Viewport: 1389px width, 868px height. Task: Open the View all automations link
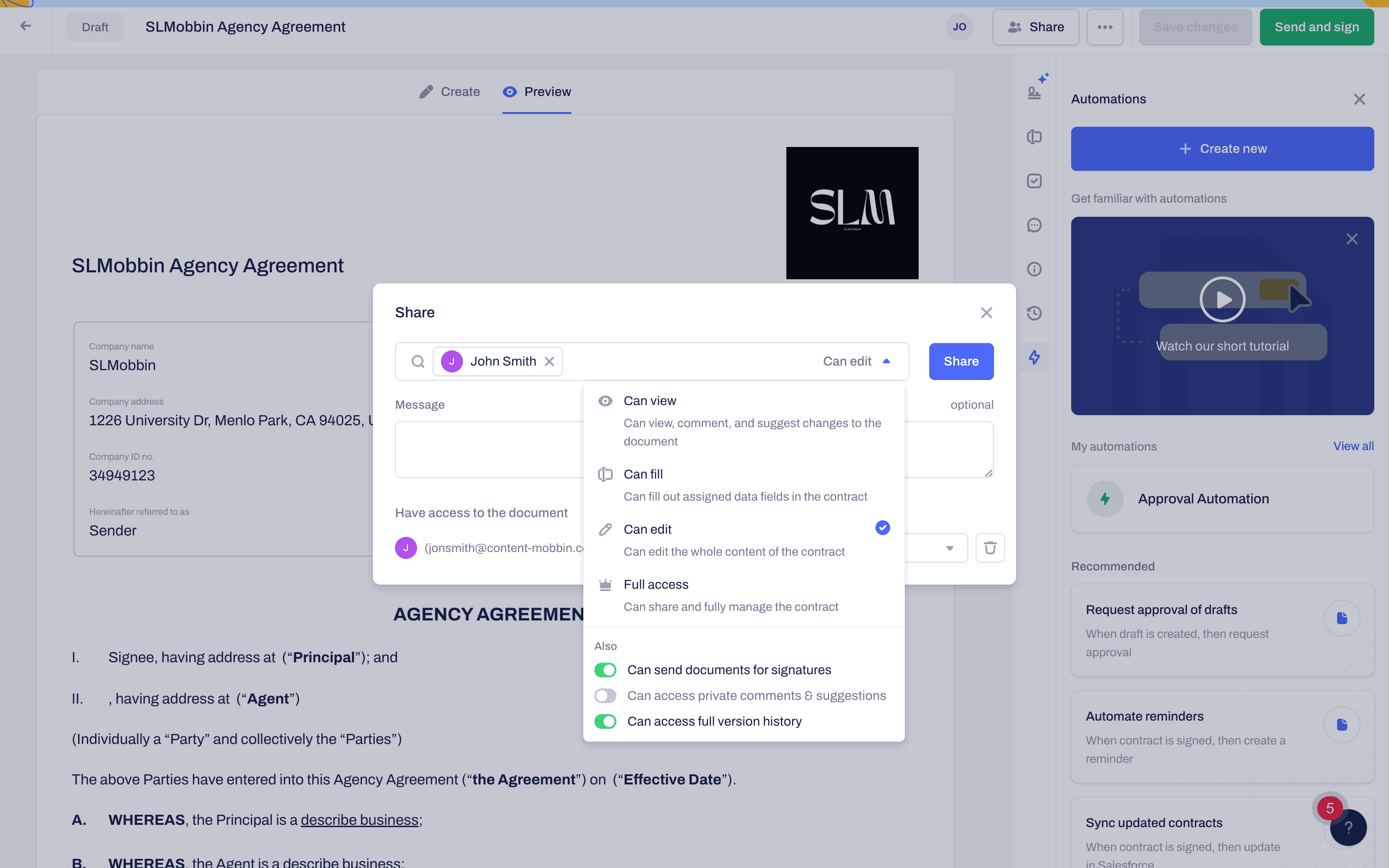pyautogui.click(x=1353, y=446)
